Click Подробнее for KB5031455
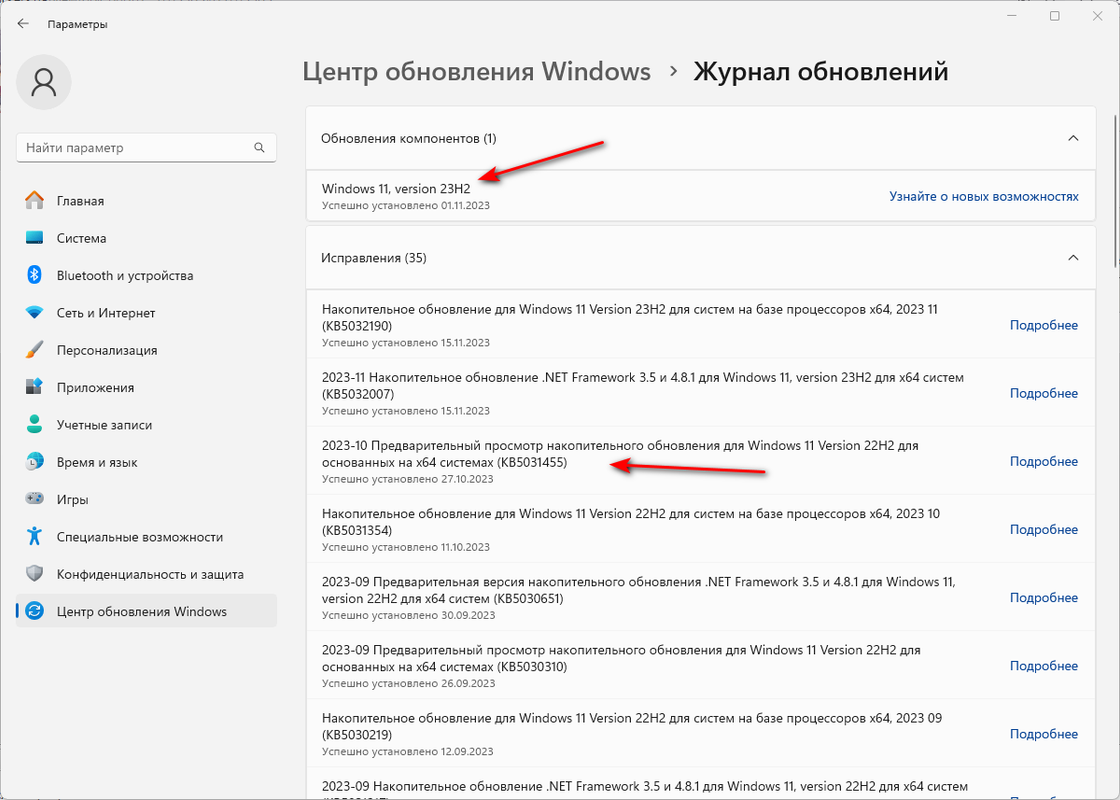 [x=1044, y=461]
